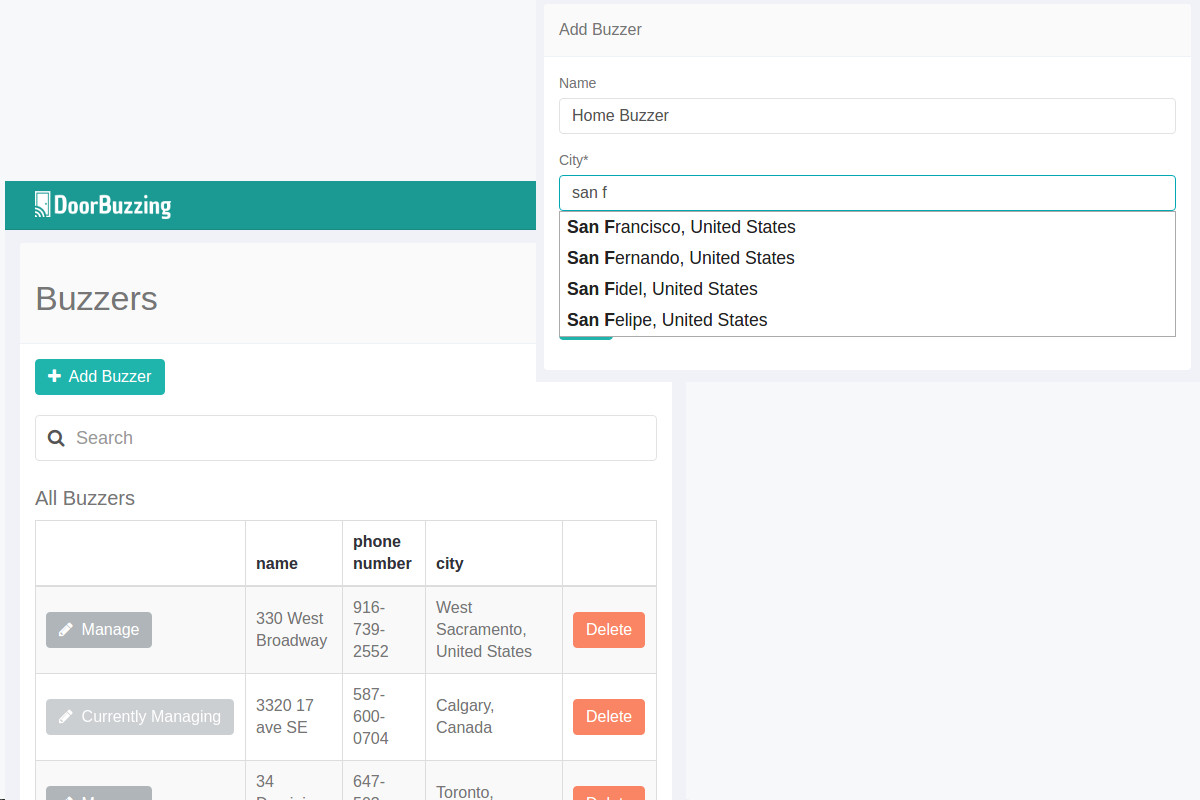
Task: Pick San Fidel, United States option
Action: tap(662, 289)
